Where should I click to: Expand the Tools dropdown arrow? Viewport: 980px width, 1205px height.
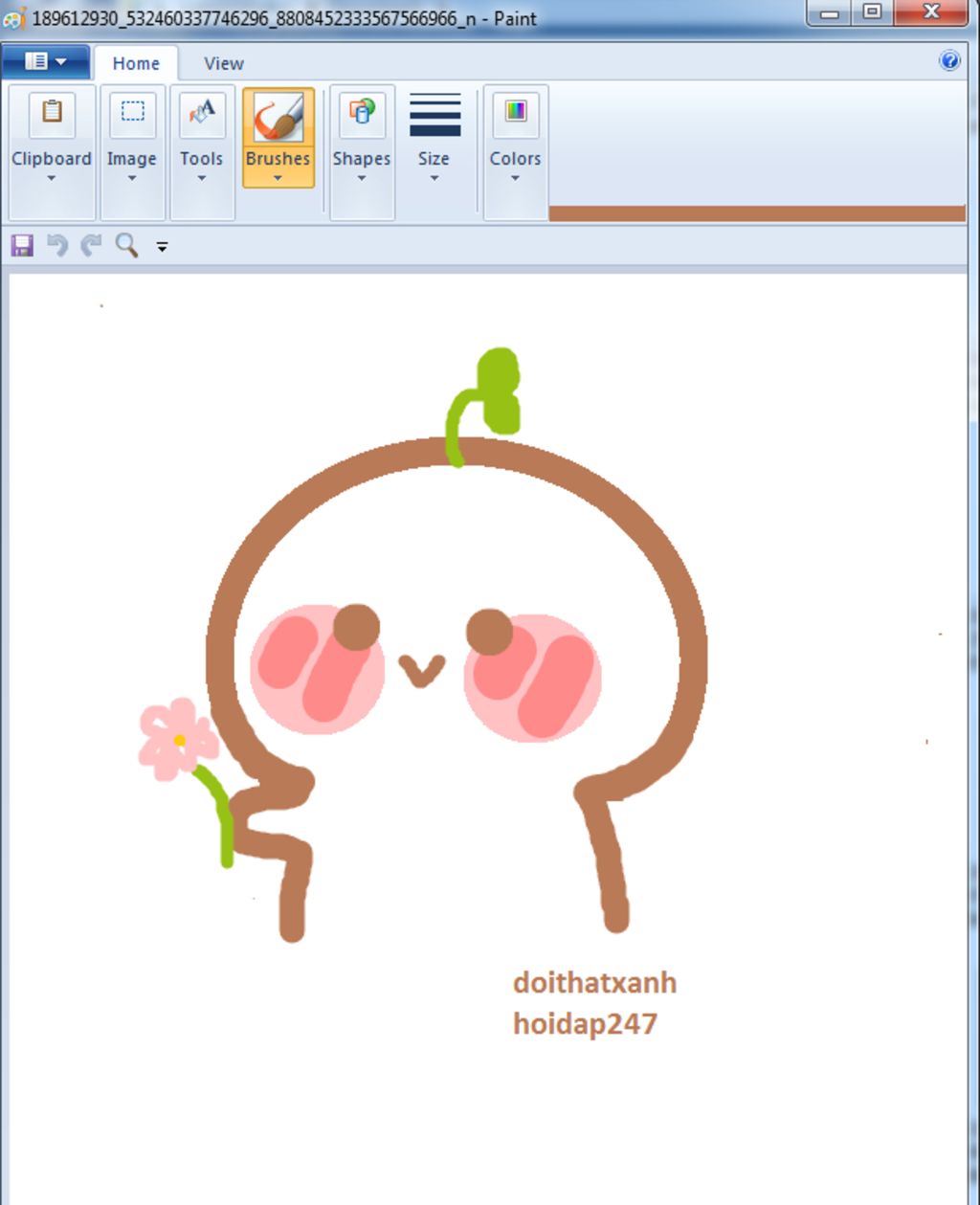tap(202, 178)
